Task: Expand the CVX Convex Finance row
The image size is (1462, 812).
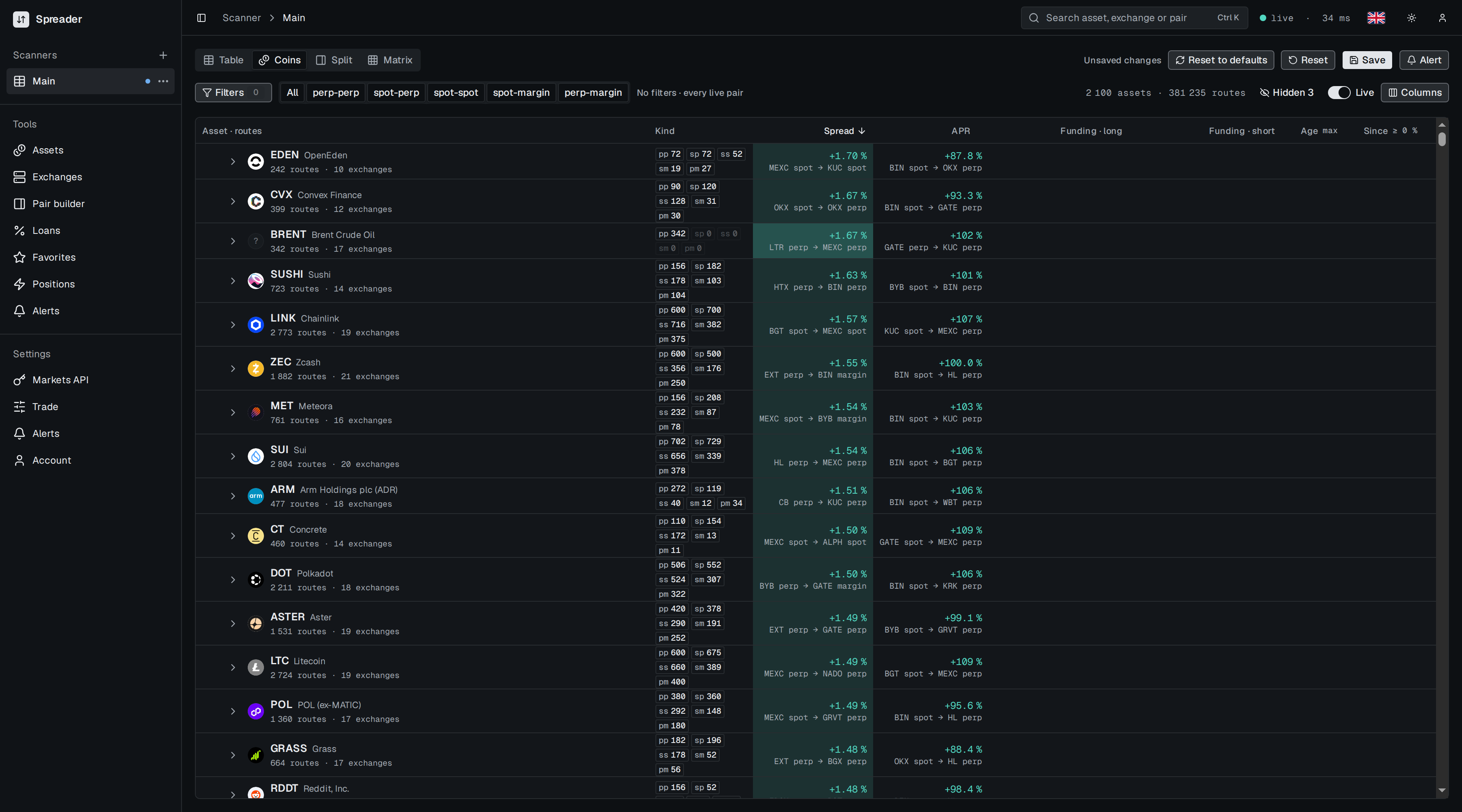Action: 233,201
